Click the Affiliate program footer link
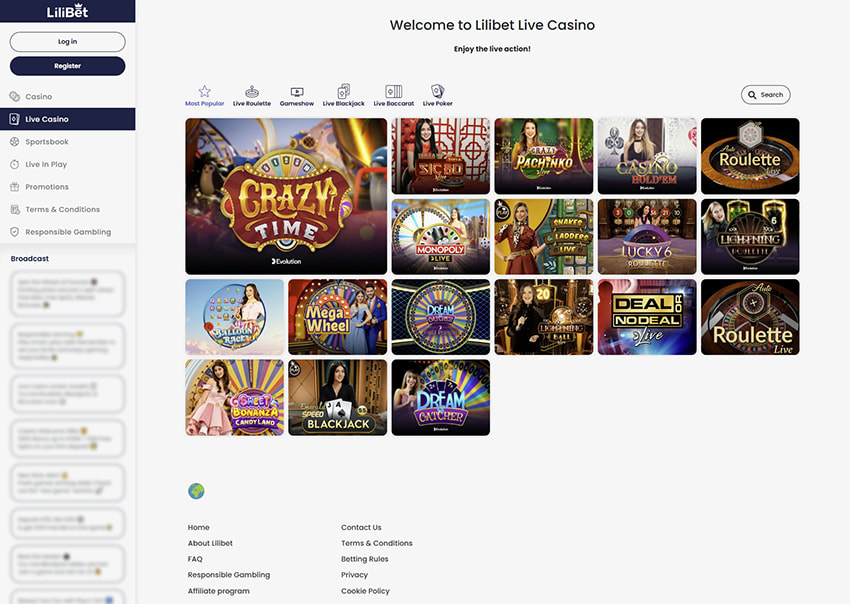 click(218, 591)
